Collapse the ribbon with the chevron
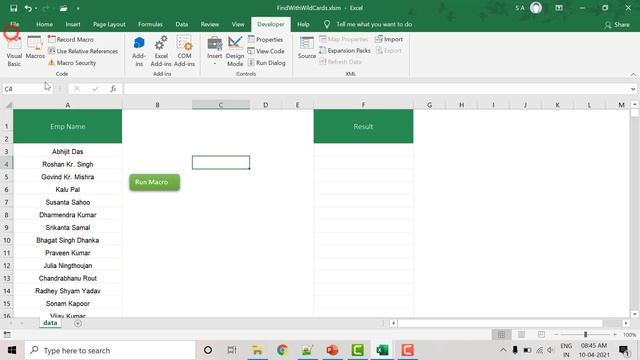 point(633,74)
